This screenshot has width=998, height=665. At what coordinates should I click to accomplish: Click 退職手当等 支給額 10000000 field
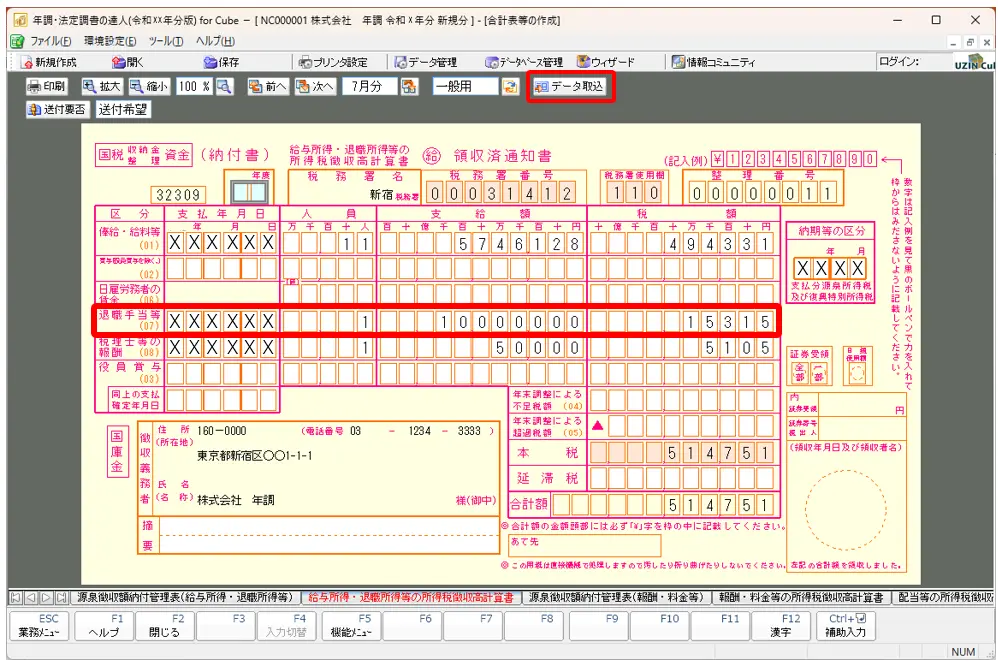point(482,322)
